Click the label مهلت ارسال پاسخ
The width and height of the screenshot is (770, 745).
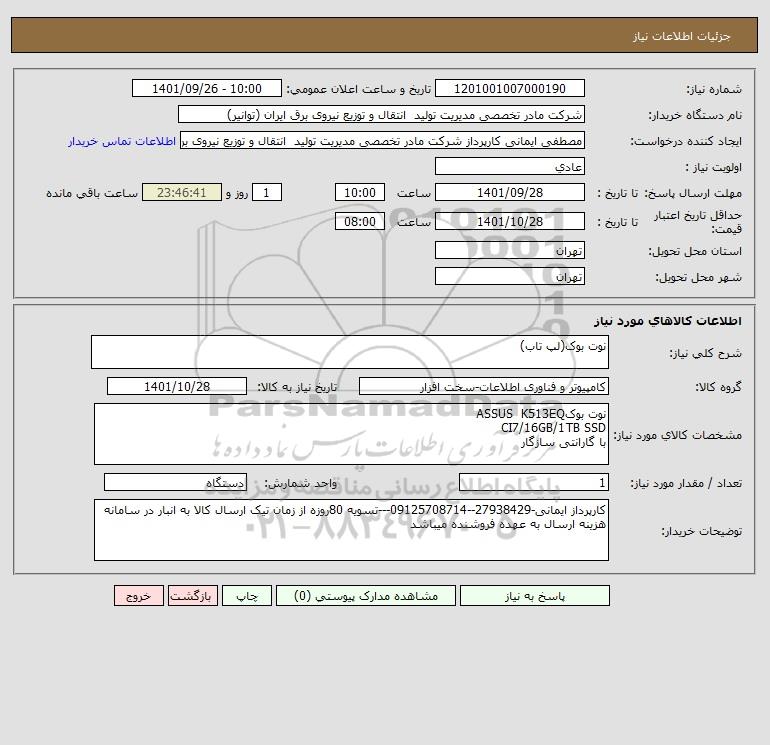692,193
